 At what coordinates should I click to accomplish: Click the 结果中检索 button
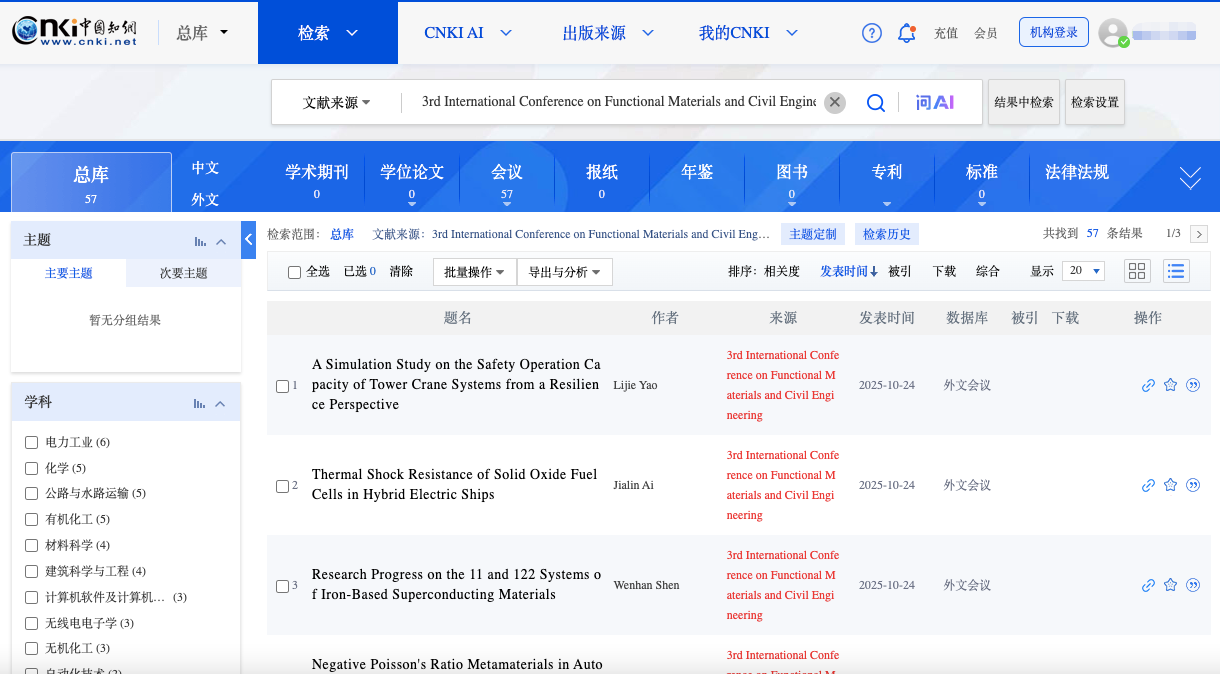coord(1024,102)
